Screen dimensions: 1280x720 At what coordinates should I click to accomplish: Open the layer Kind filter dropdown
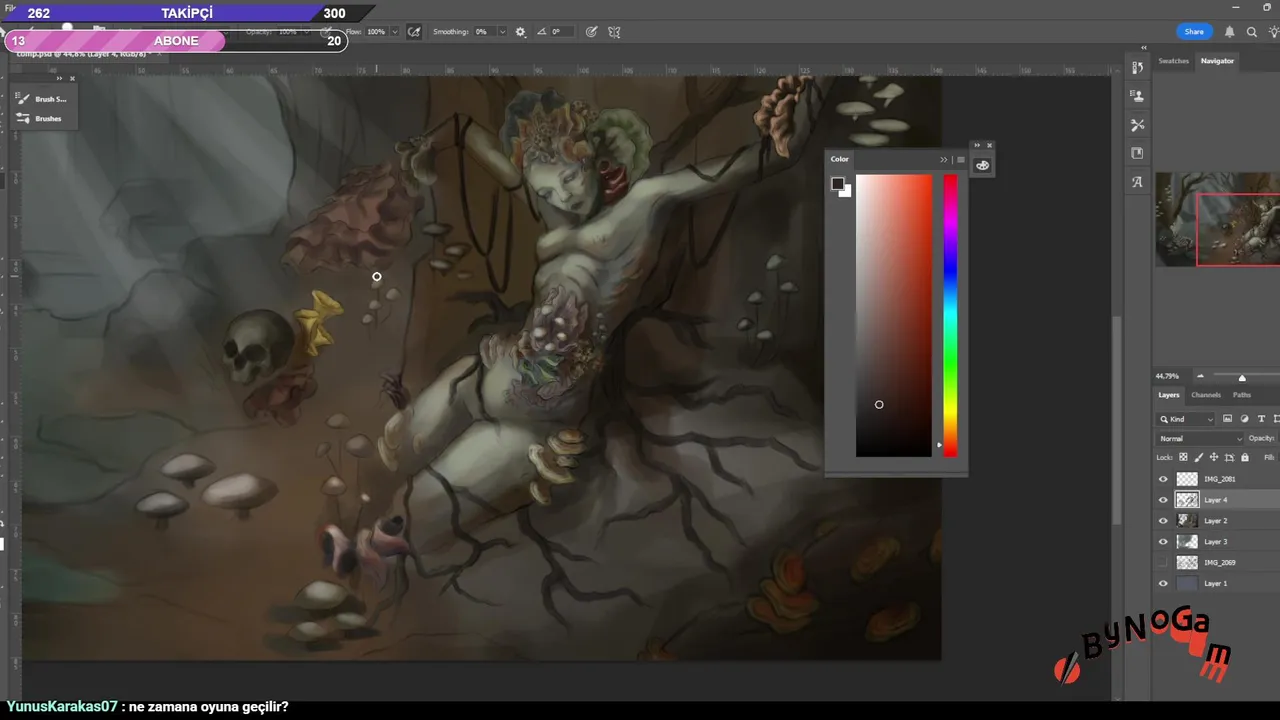[x=1186, y=419]
